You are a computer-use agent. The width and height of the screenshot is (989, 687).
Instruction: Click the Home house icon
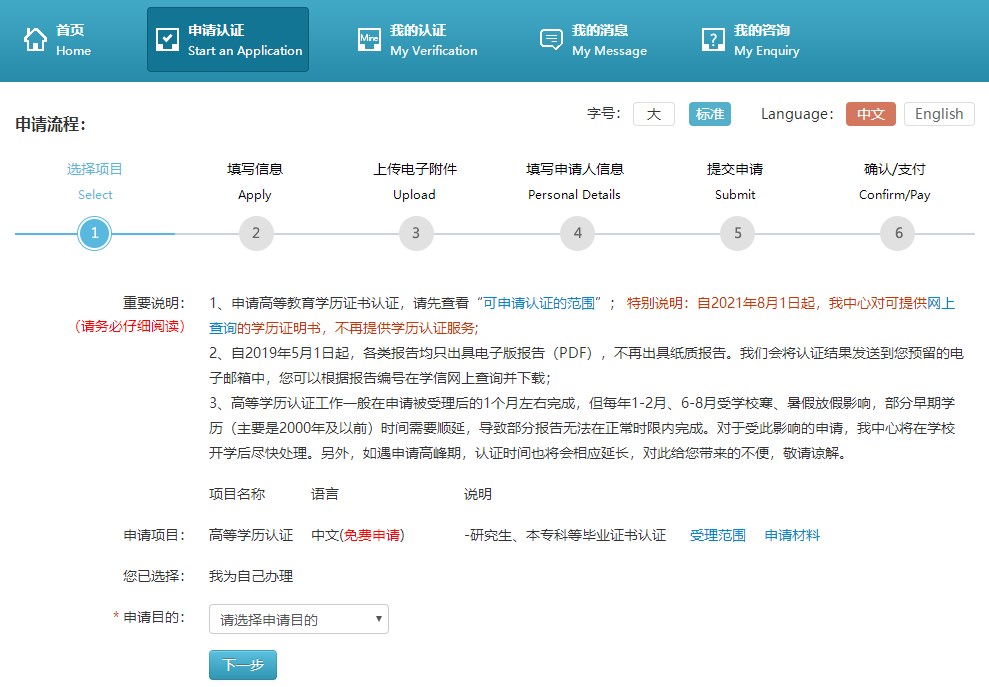(36, 40)
